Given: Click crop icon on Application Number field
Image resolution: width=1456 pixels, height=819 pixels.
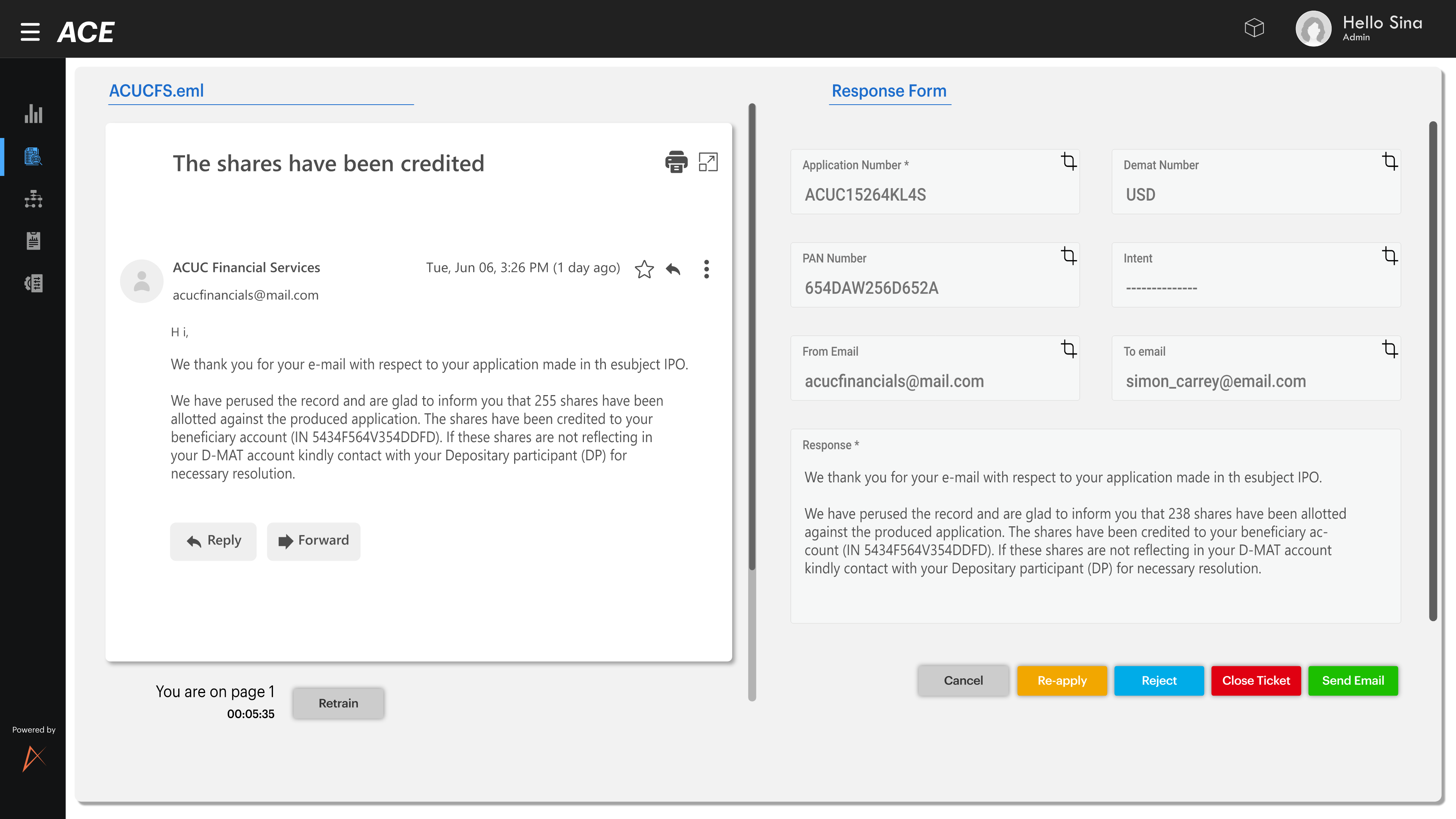Looking at the screenshot, I should (x=1068, y=162).
